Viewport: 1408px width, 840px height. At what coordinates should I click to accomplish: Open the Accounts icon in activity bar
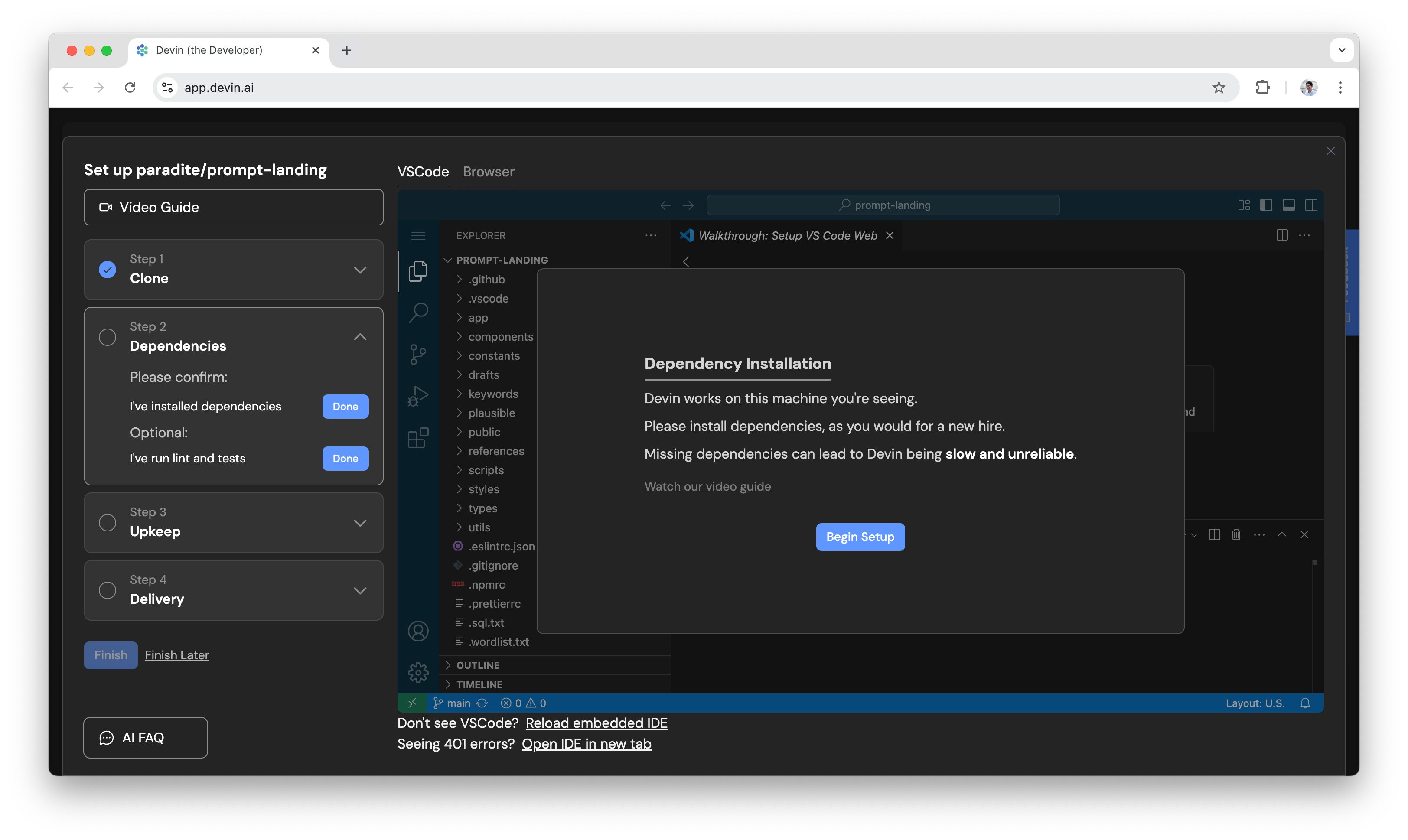point(418,631)
